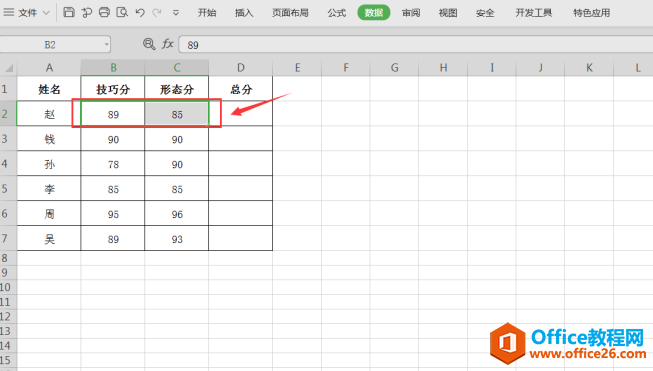Select column B header
This screenshot has width=653, height=371.
tap(113, 67)
